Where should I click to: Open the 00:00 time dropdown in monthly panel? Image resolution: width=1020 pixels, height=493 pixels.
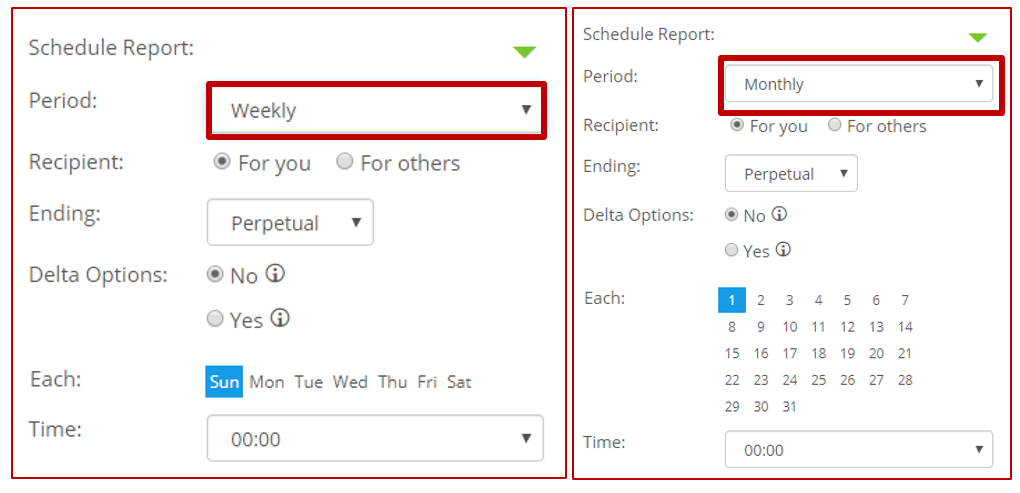pos(859,449)
